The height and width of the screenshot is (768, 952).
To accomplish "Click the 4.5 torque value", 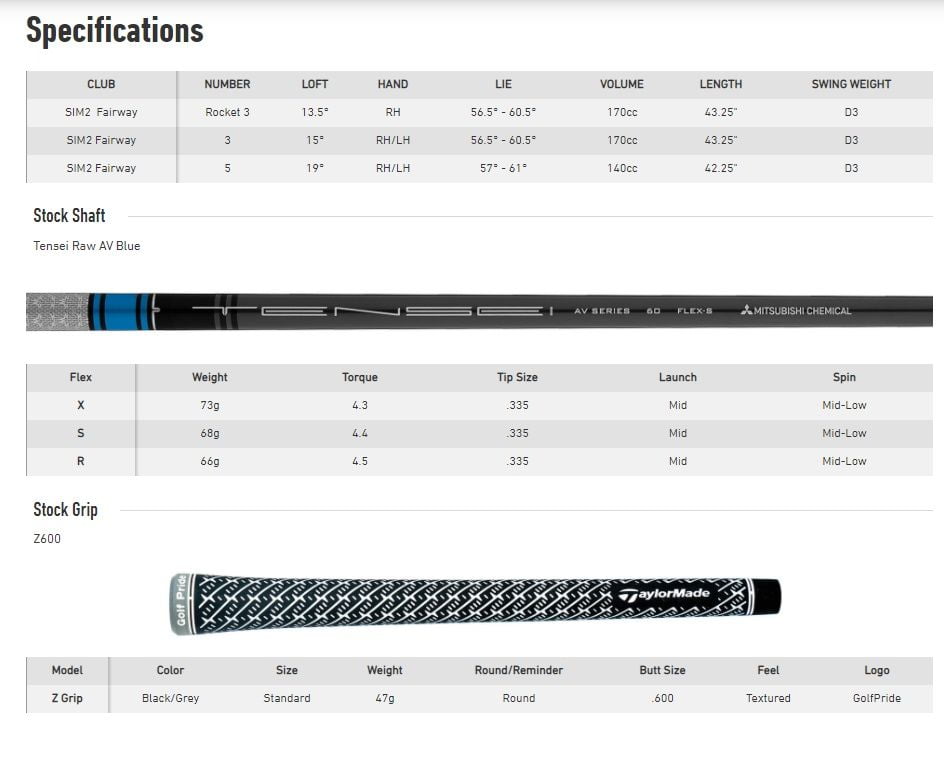I will pyautogui.click(x=359, y=461).
